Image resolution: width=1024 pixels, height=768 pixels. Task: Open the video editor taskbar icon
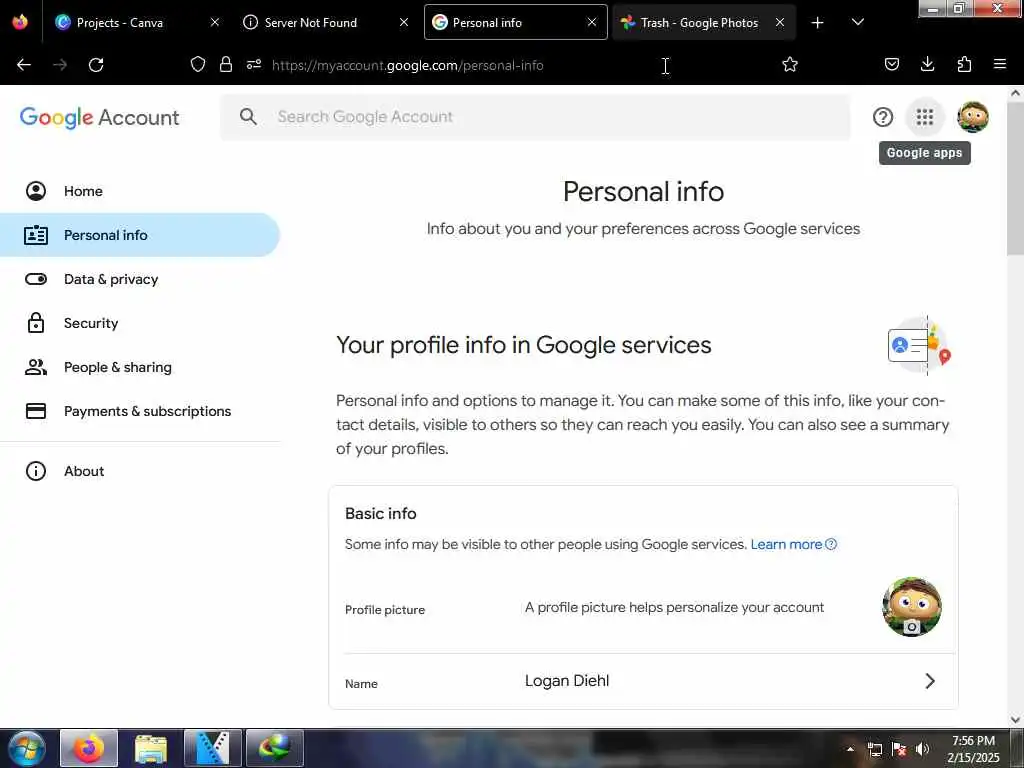click(213, 748)
